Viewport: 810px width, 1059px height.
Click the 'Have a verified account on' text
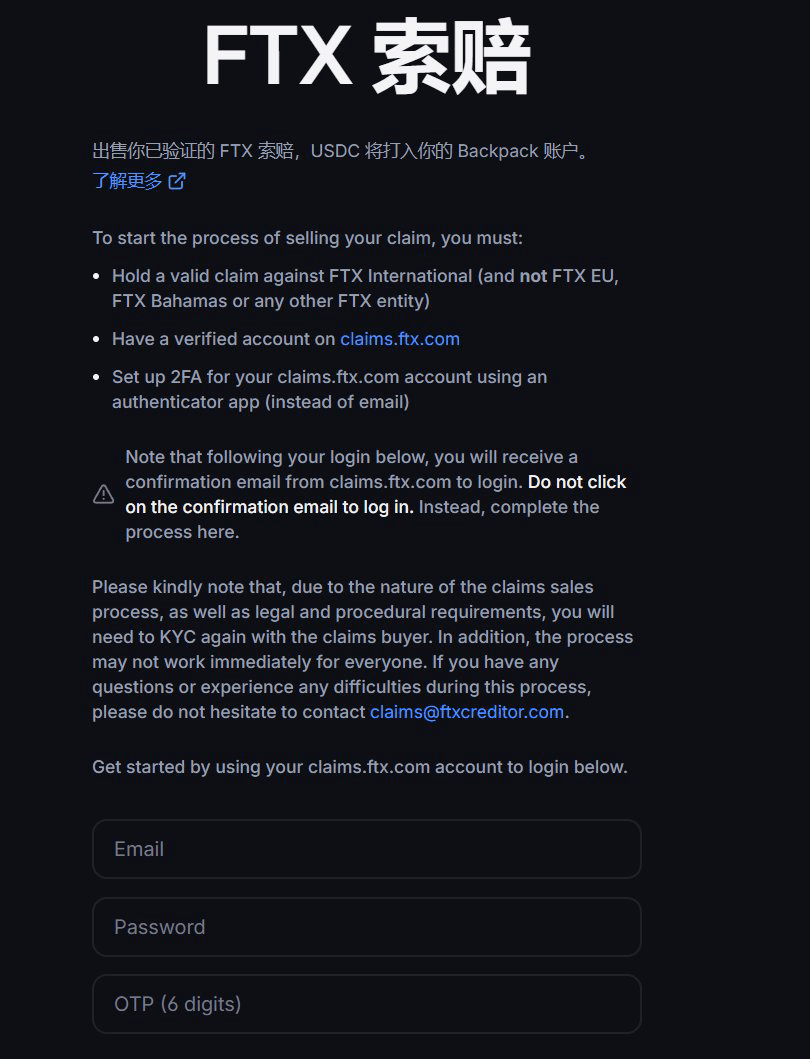click(x=224, y=339)
